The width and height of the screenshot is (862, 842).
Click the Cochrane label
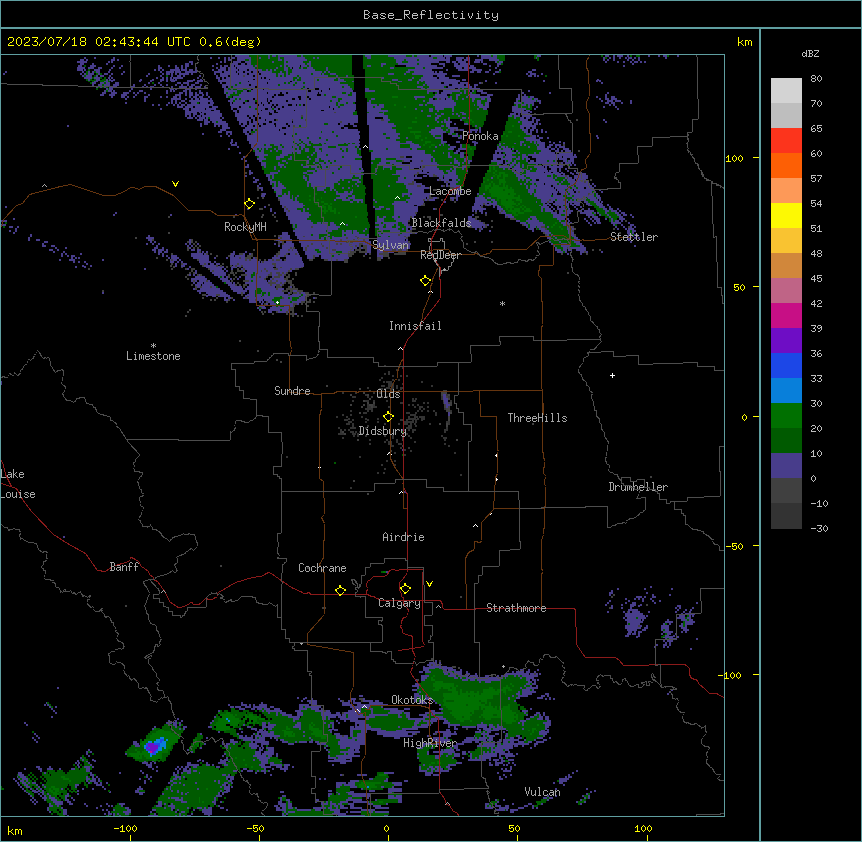click(x=322, y=568)
